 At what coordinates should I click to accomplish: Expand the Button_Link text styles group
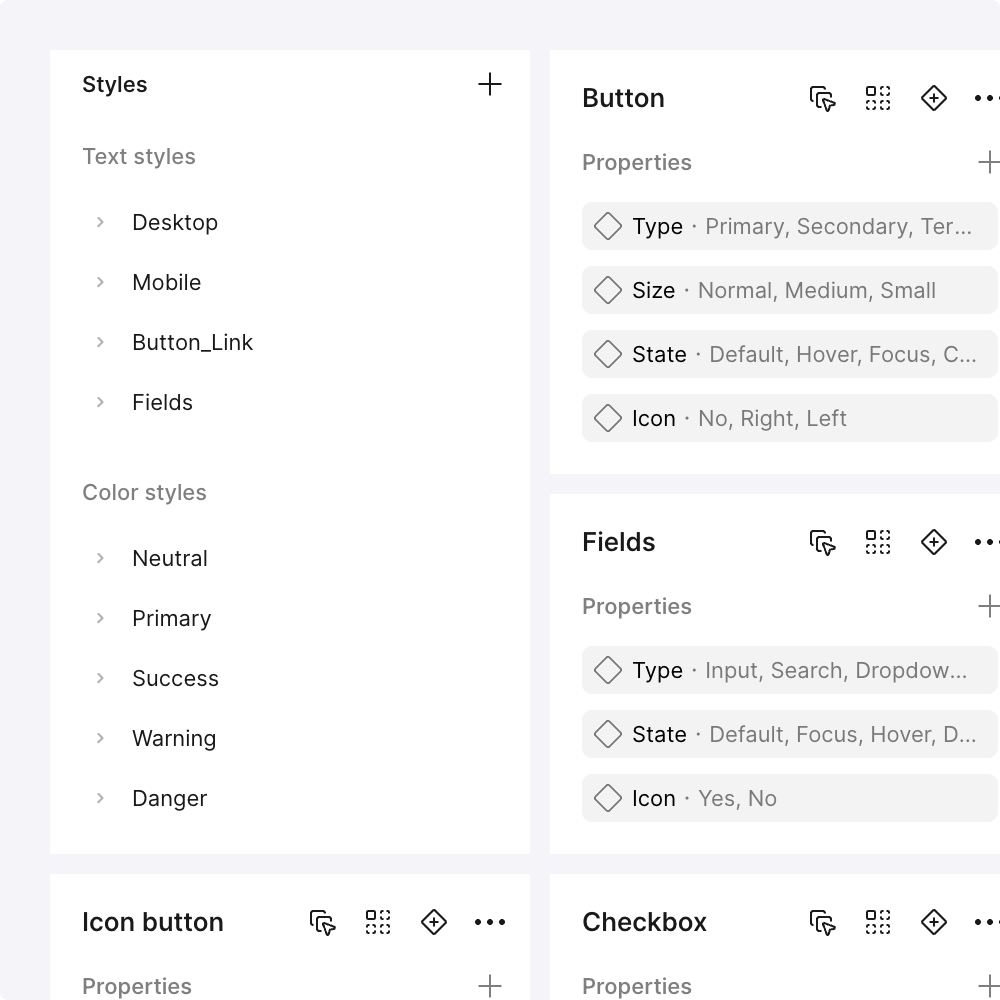[x=100, y=342]
